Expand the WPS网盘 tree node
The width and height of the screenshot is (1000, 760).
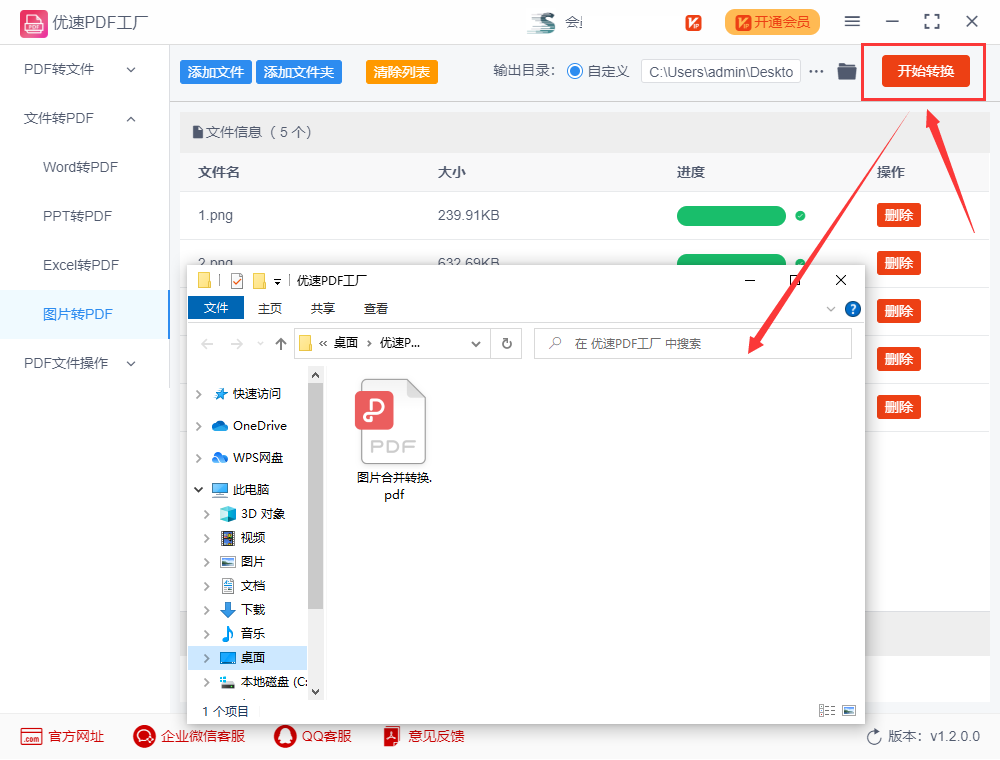coord(199,458)
